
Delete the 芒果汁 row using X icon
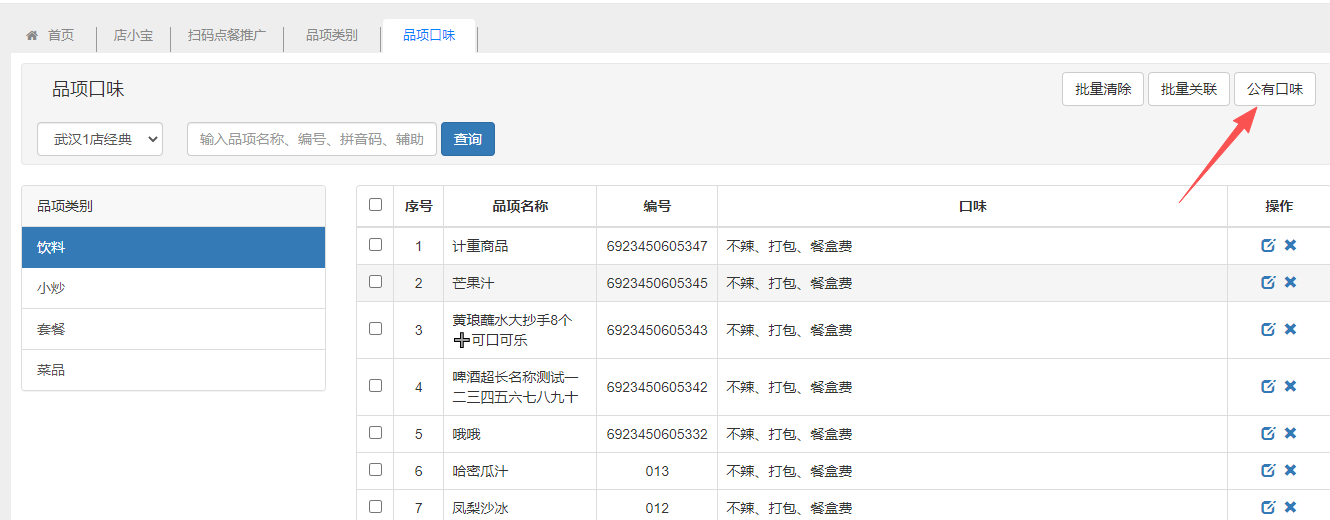coord(1290,283)
